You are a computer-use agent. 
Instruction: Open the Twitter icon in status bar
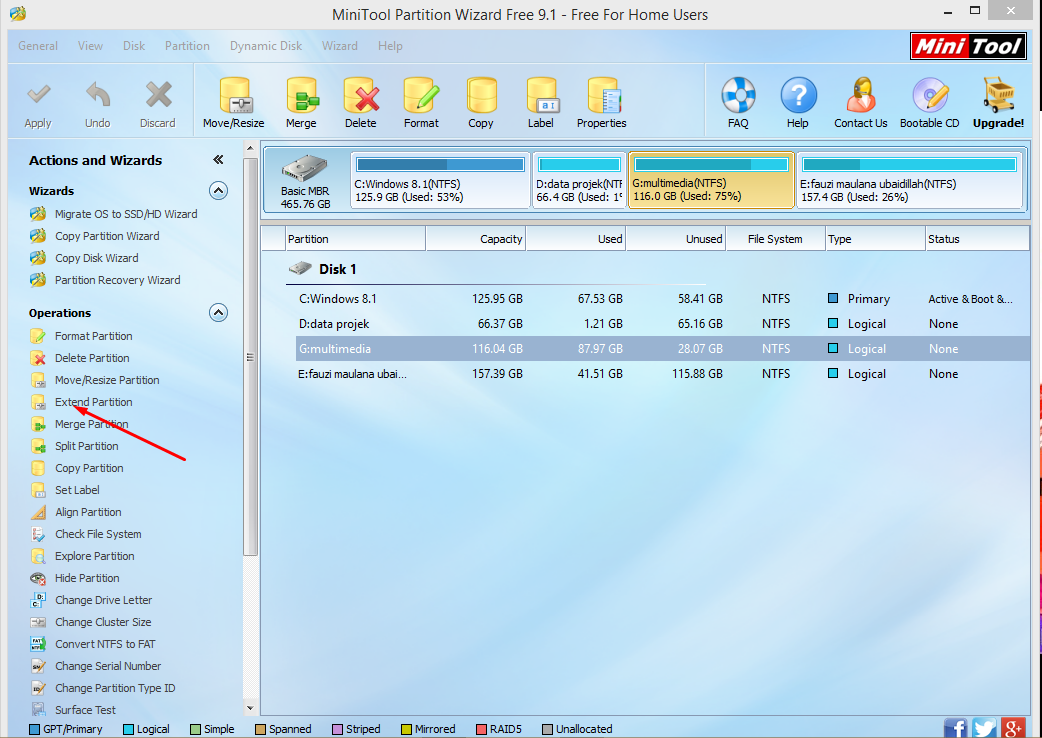click(x=984, y=728)
